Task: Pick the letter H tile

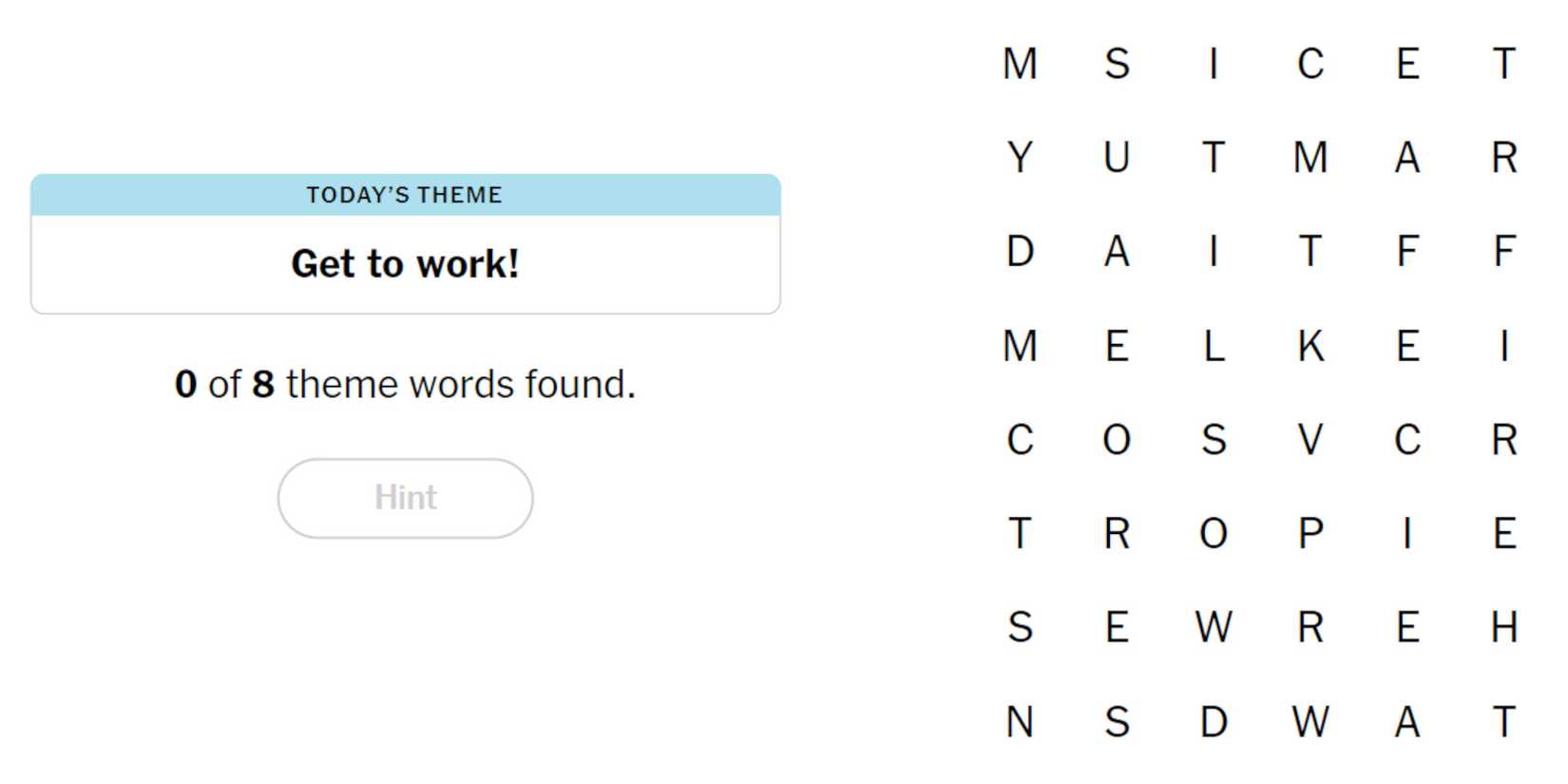Action: tap(1503, 628)
